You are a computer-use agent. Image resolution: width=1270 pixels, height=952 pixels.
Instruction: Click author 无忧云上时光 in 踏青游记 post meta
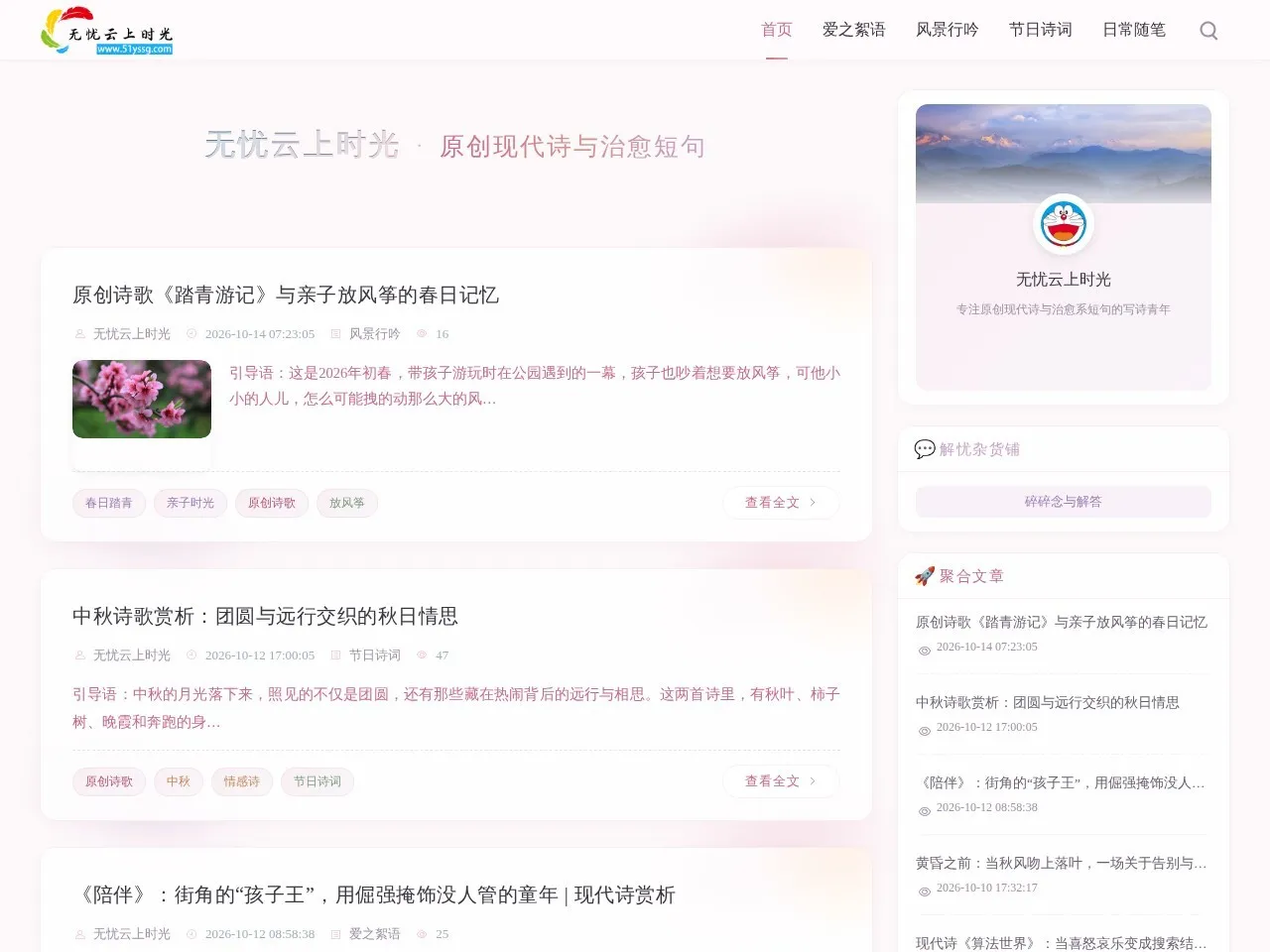pos(132,334)
